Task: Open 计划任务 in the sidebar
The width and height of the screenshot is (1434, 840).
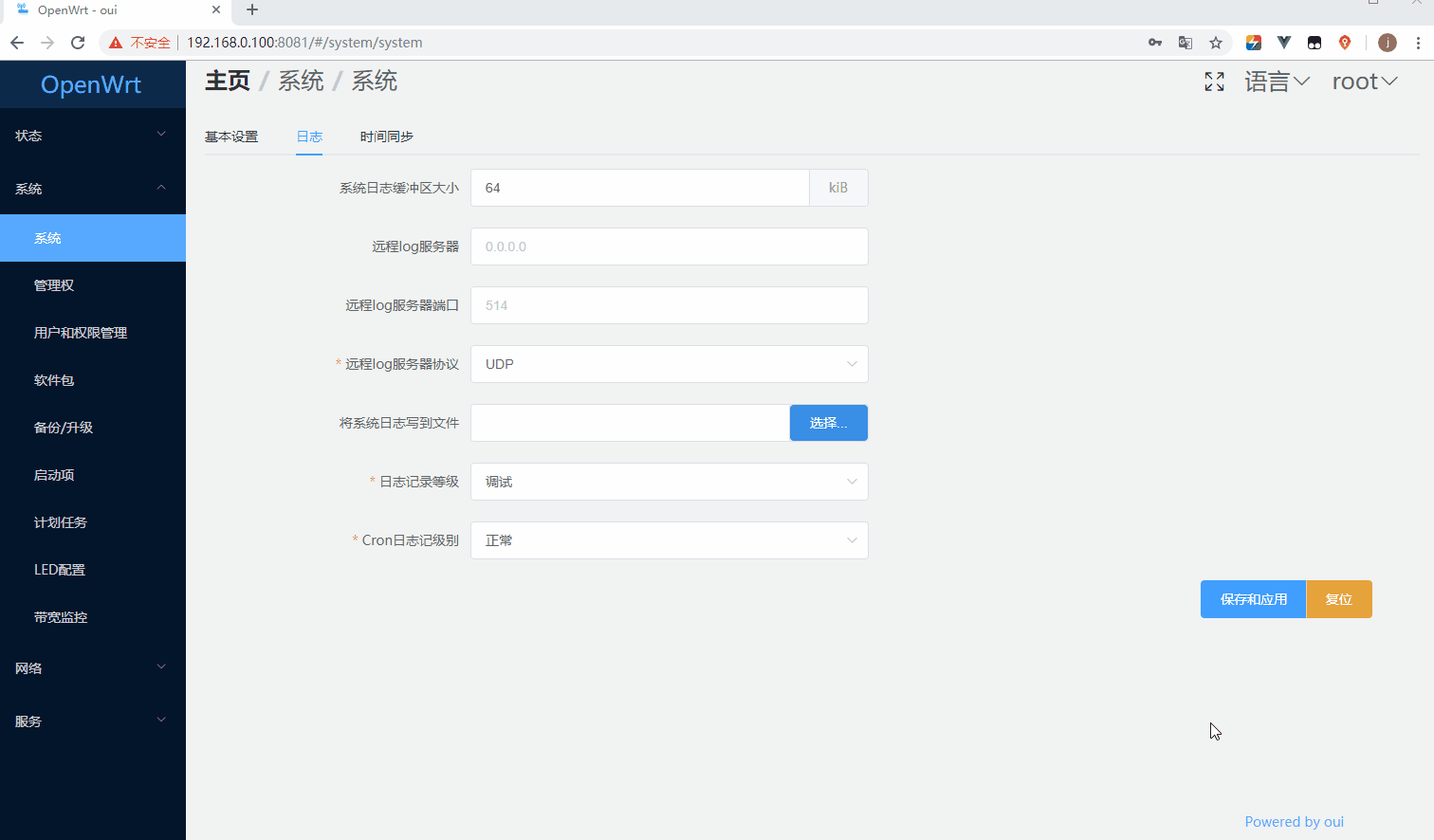Action: (60, 521)
